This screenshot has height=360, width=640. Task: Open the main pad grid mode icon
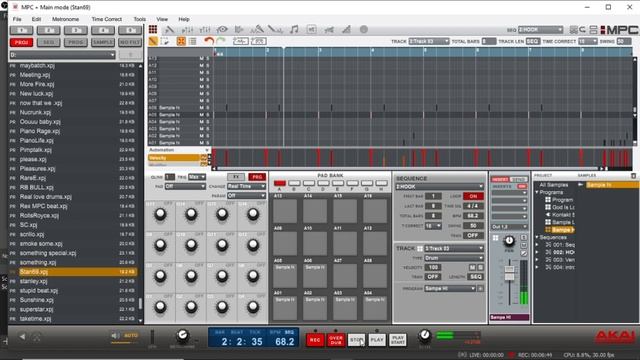[153, 29]
